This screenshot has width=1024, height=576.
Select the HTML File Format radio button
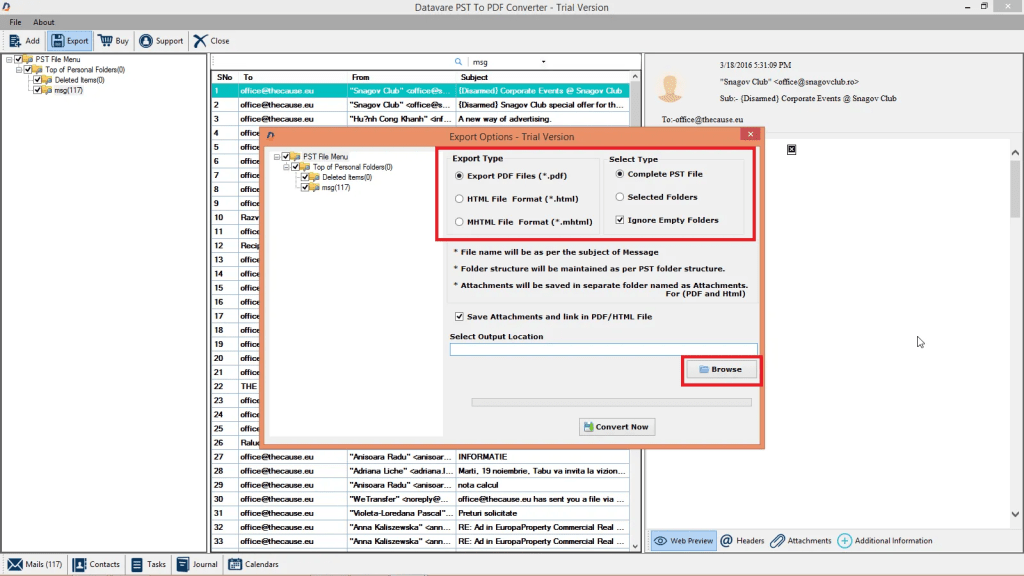[459, 199]
